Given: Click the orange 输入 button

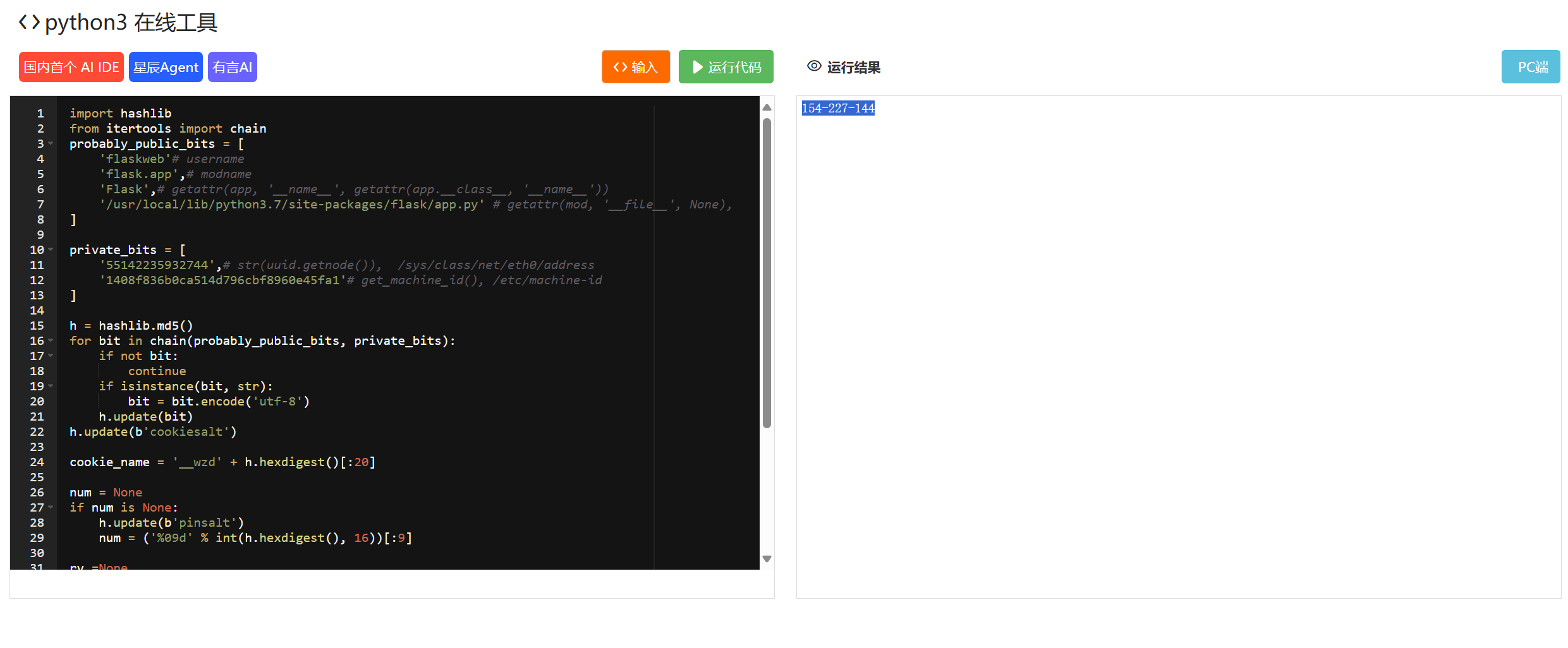Looking at the screenshot, I should pos(636,67).
